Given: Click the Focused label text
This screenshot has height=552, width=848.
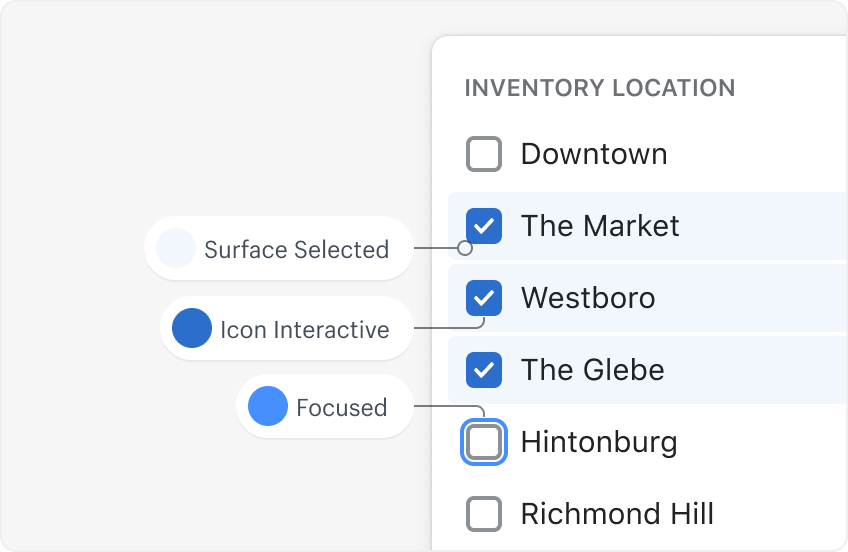Looking at the screenshot, I should 341,407.
